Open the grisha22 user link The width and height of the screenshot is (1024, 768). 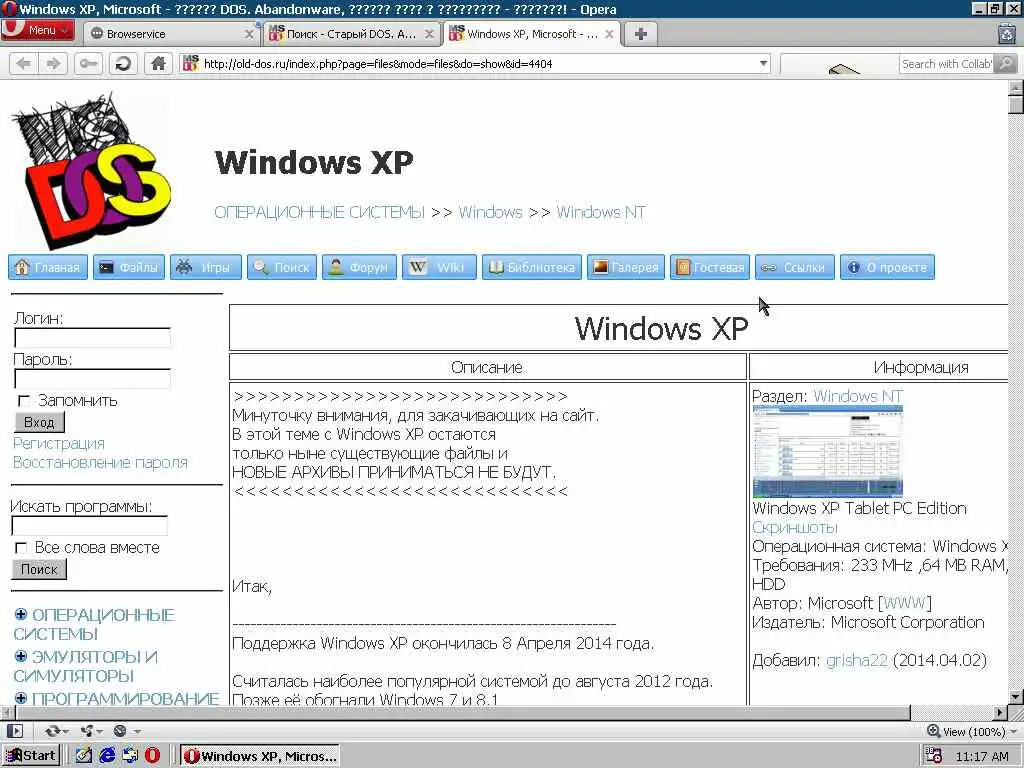(857, 660)
